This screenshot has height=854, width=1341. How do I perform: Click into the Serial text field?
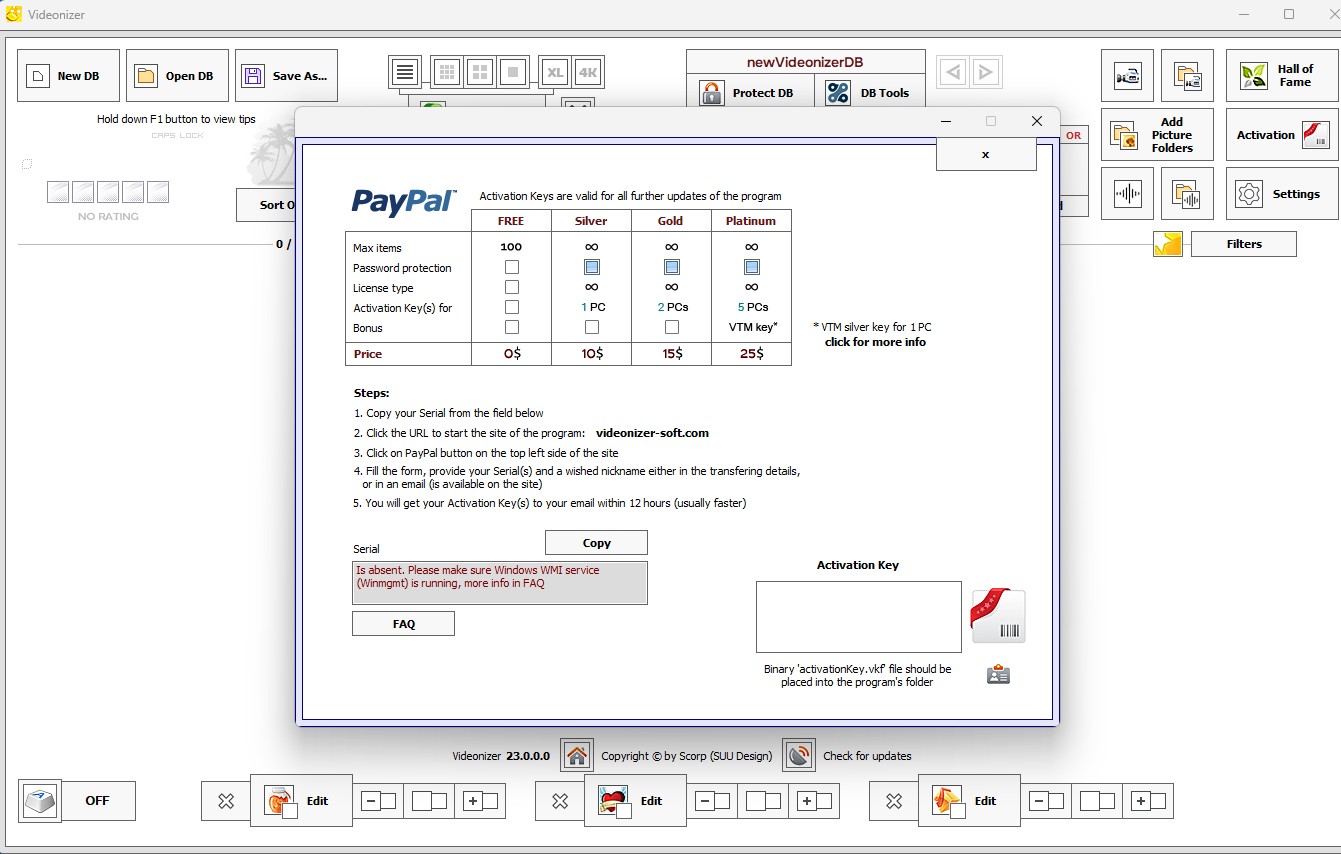500,583
